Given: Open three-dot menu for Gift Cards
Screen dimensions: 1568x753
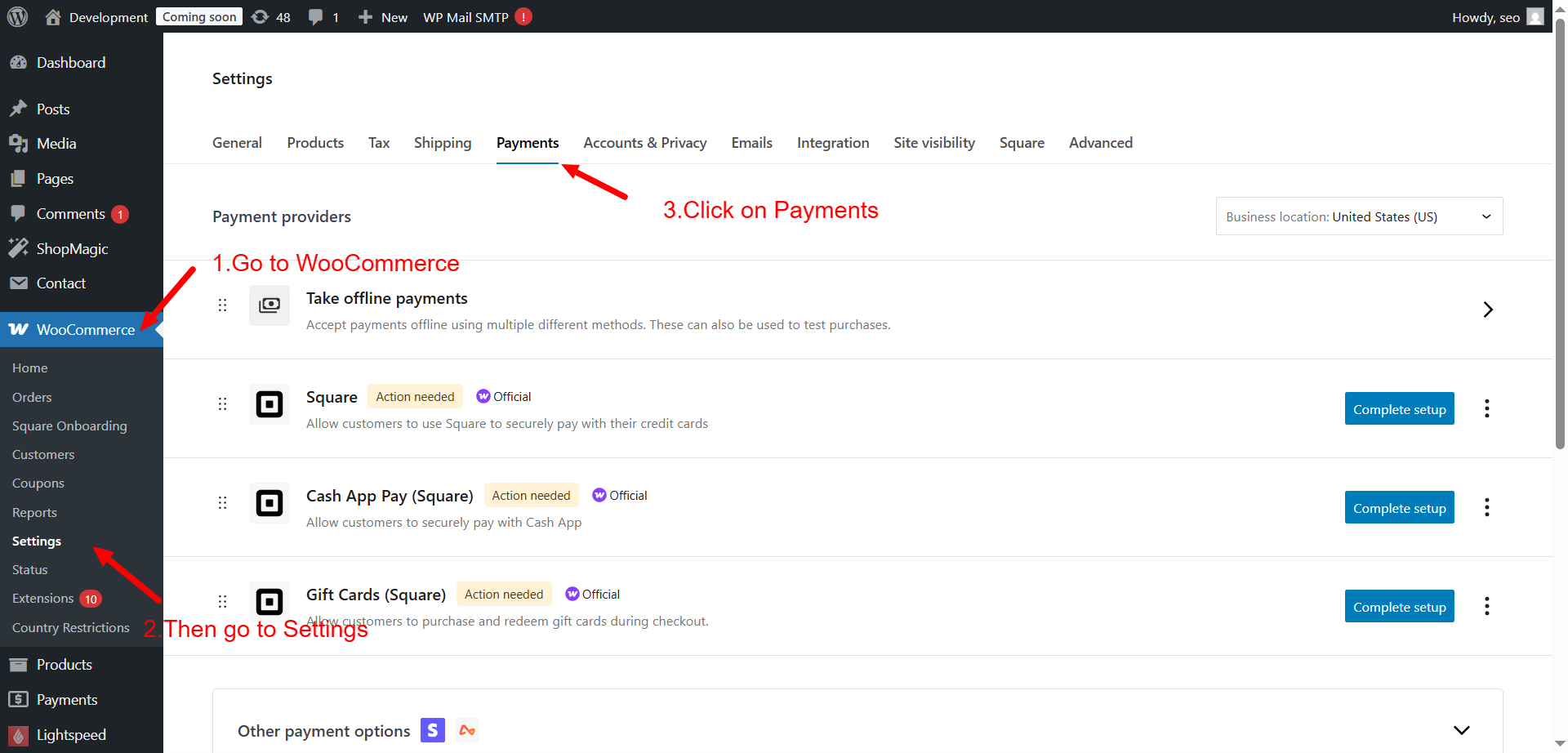Looking at the screenshot, I should [1487, 606].
